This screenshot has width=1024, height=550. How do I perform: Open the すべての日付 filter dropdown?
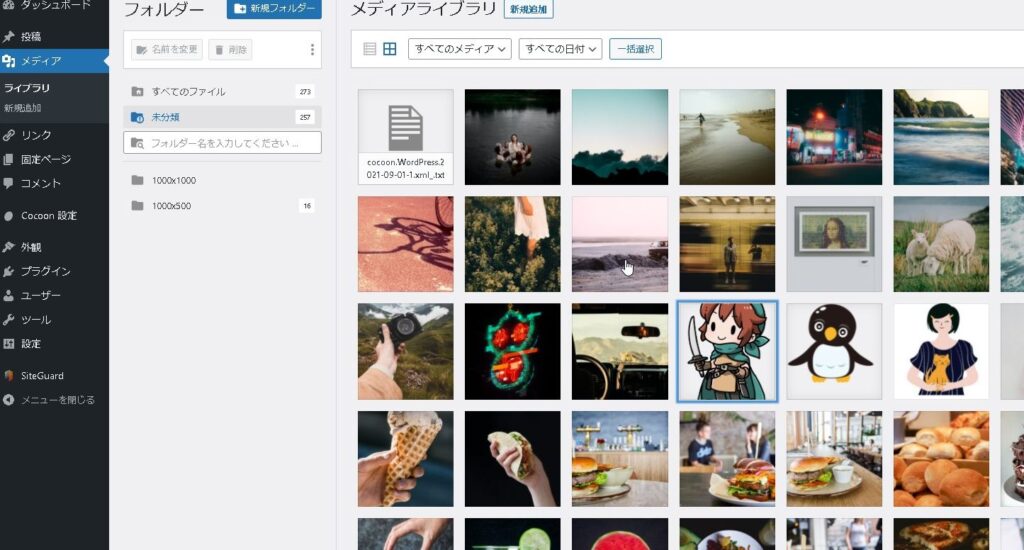(560, 49)
